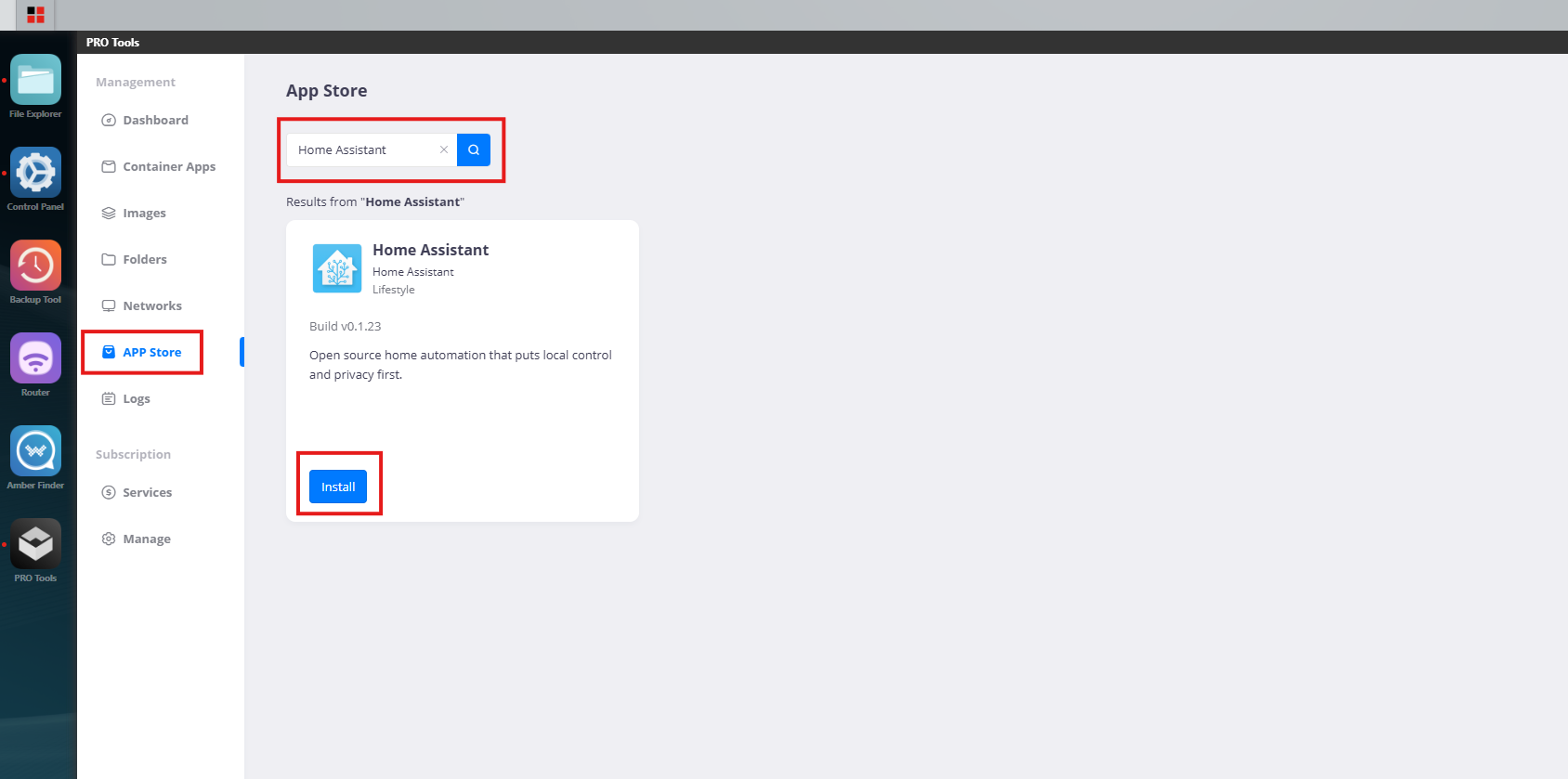This screenshot has height=779, width=1568.
Task: Clear the Home Assistant search text
Action: point(444,149)
